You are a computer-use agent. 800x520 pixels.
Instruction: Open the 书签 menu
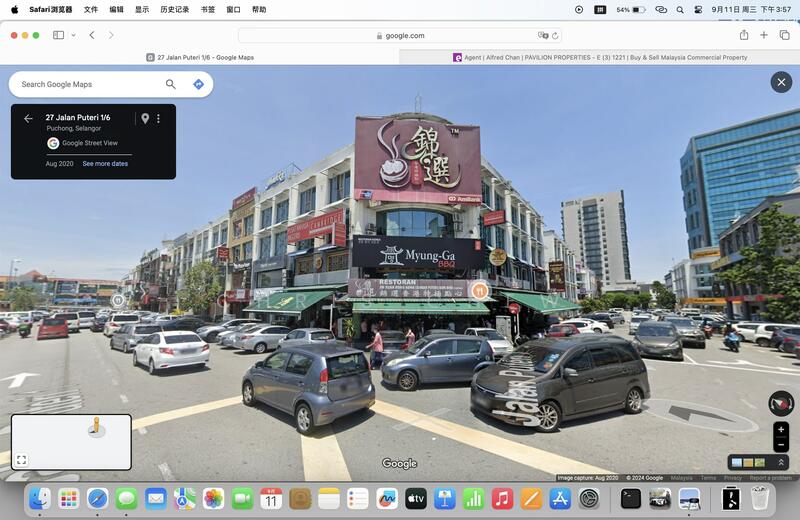point(208,9)
